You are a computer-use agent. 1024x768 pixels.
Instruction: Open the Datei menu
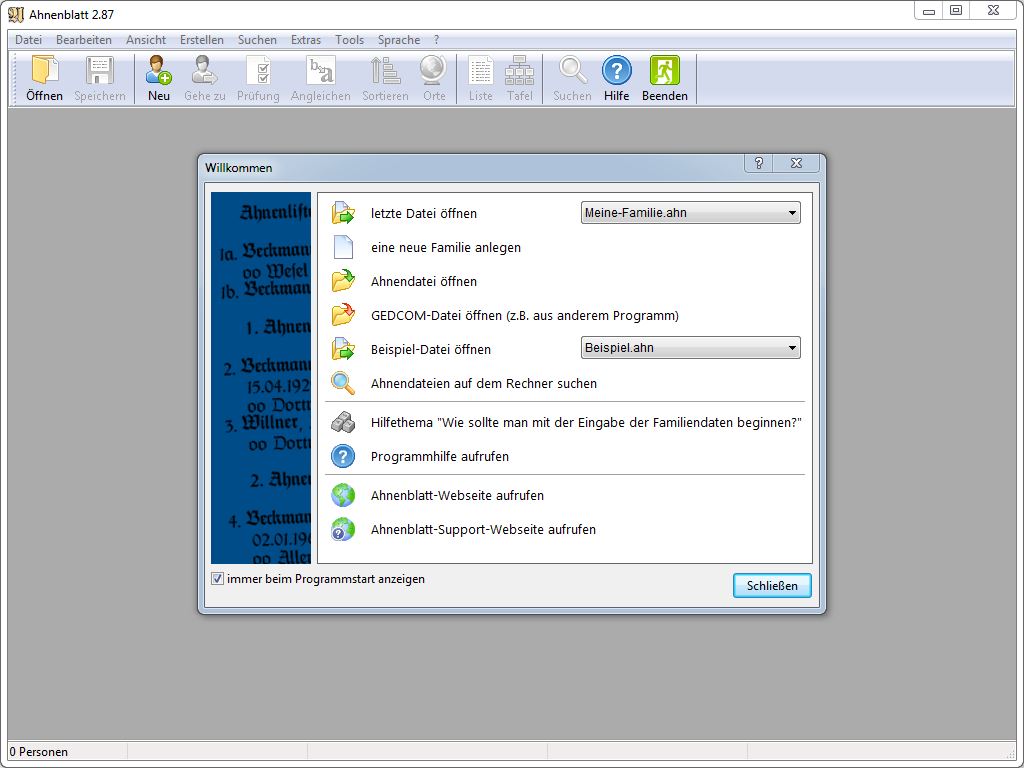tap(28, 40)
